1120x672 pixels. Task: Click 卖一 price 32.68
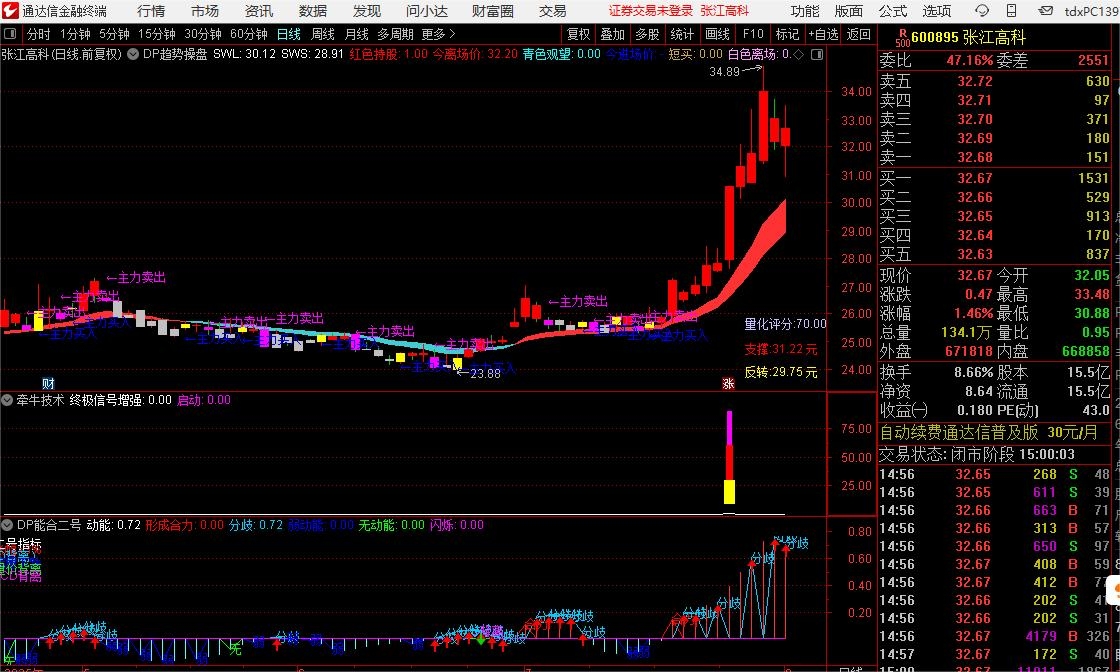coord(974,157)
